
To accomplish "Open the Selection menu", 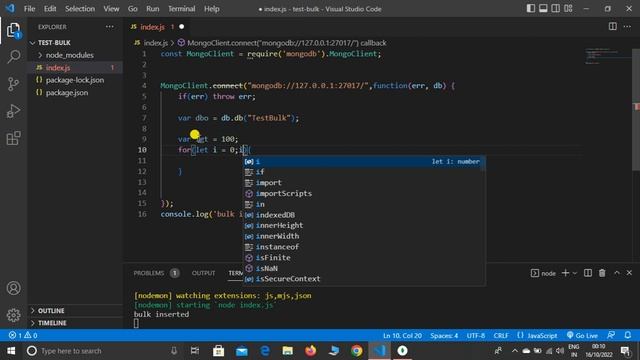I will [80, 9].
